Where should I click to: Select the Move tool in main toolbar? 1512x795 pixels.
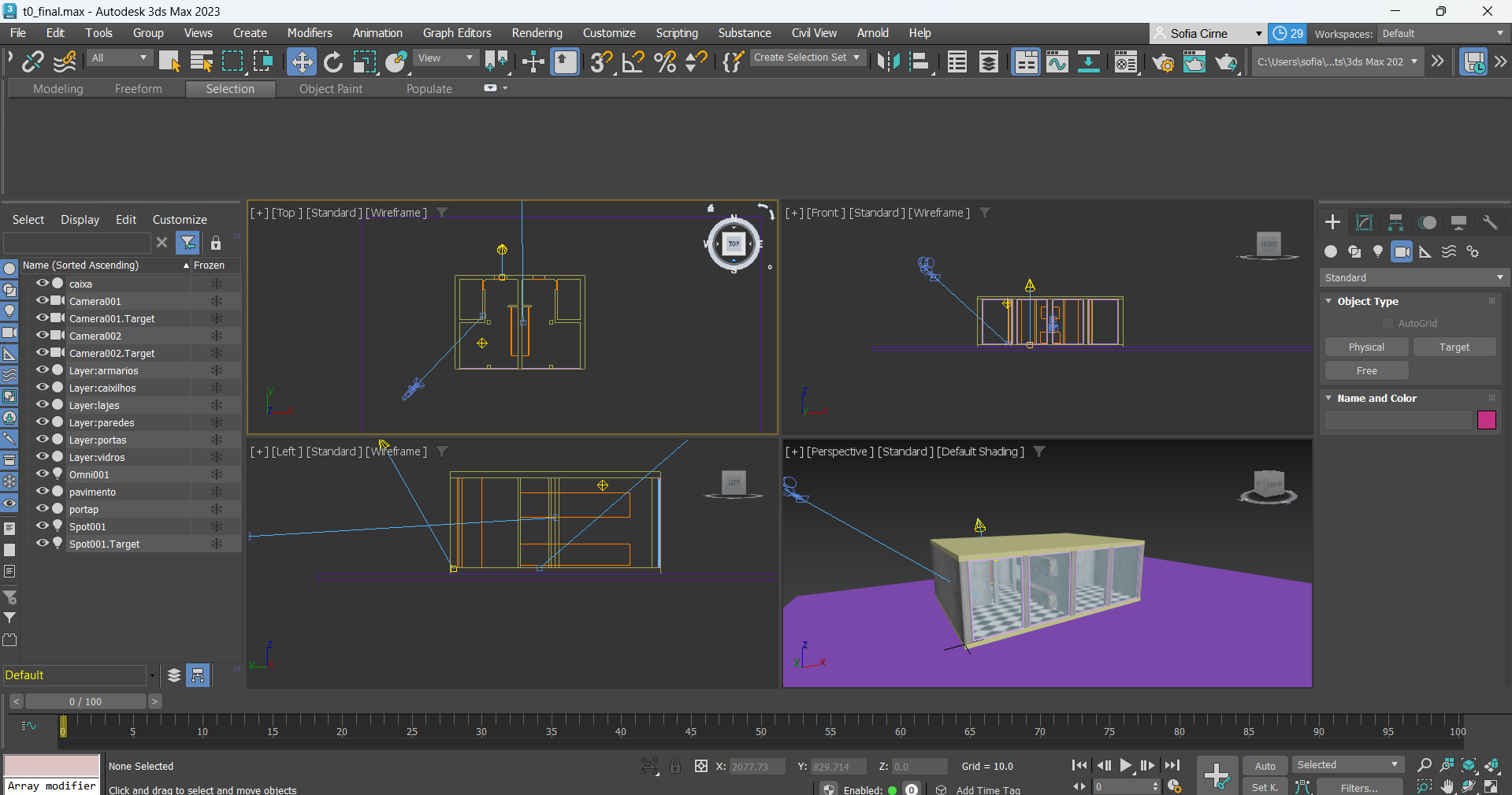point(302,61)
